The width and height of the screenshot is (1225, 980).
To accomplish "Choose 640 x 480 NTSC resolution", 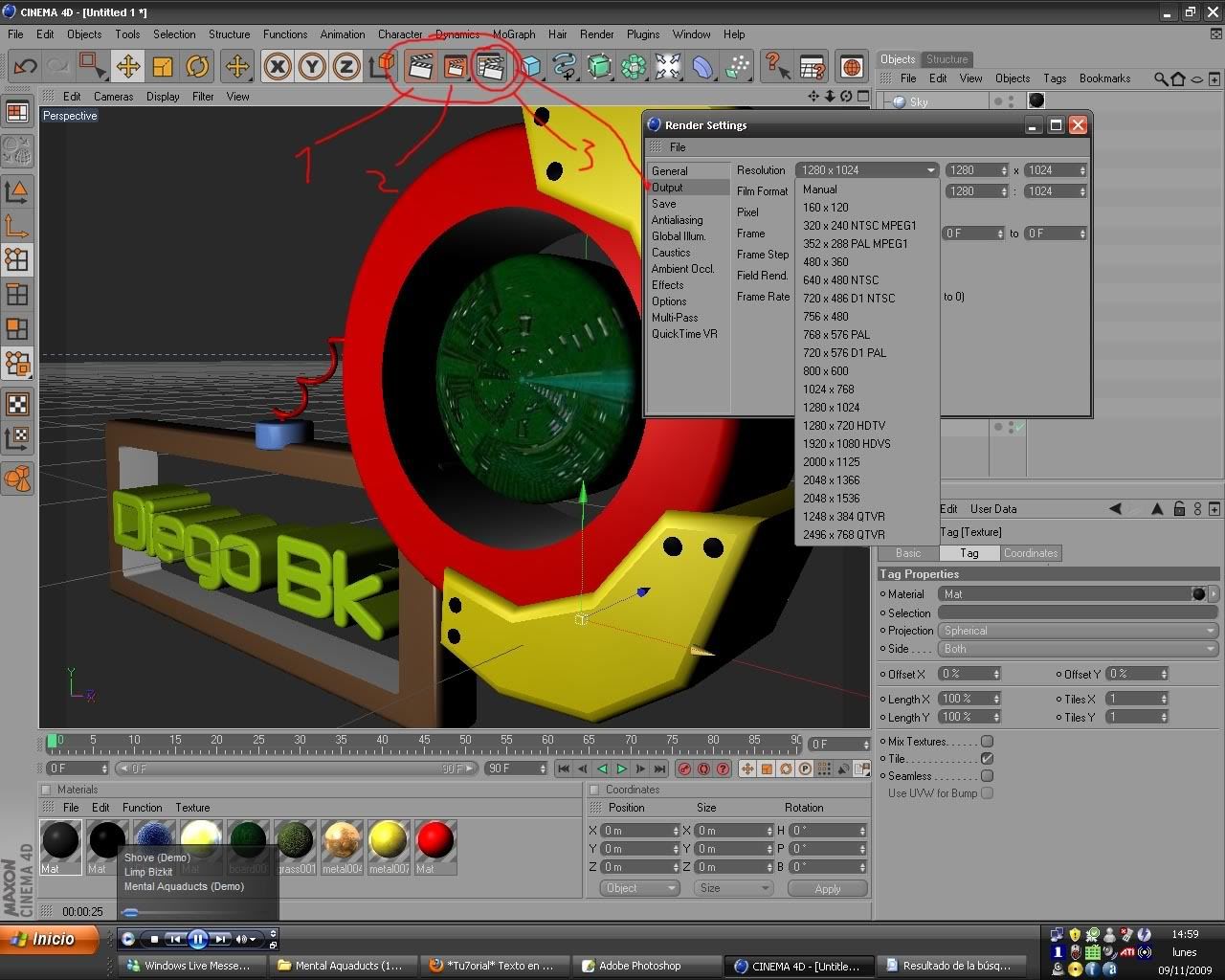I will pyautogui.click(x=840, y=279).
